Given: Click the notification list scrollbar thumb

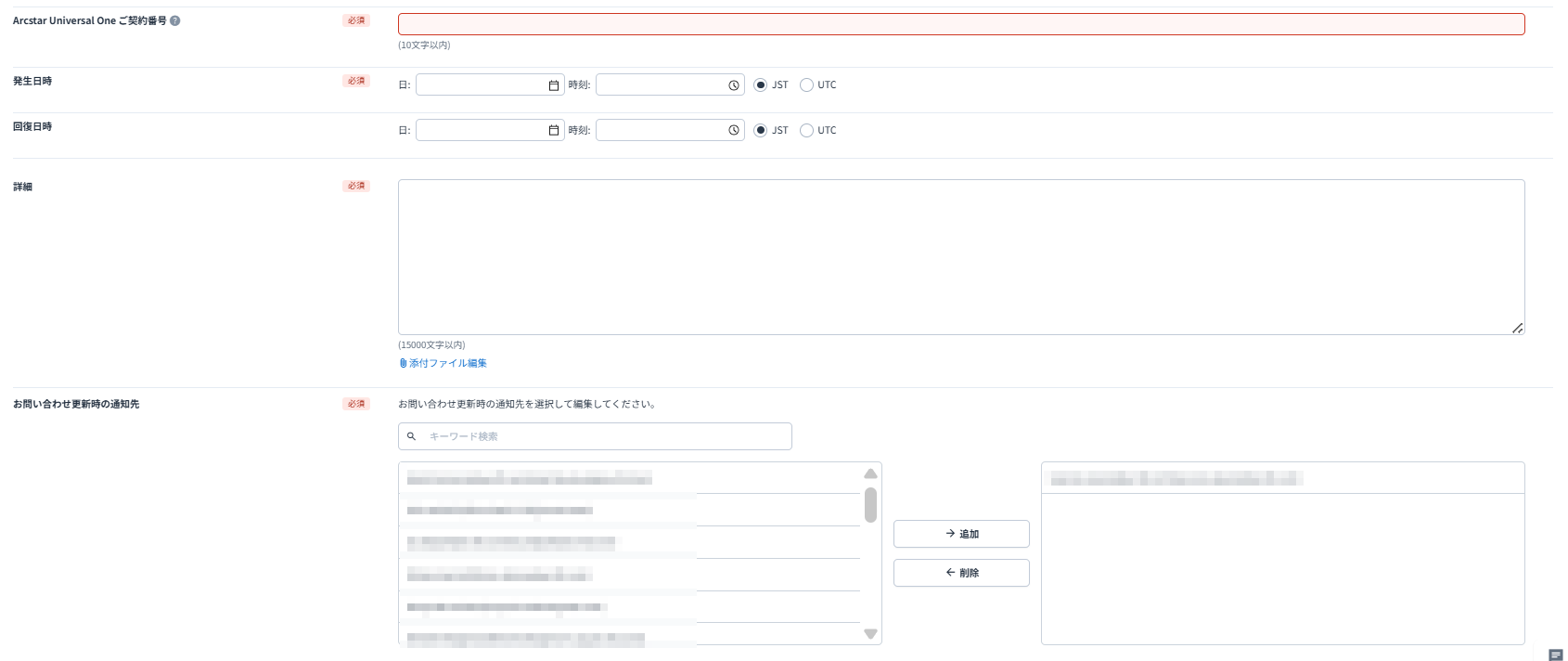Looking at the screenshot, I should [870, 505].
